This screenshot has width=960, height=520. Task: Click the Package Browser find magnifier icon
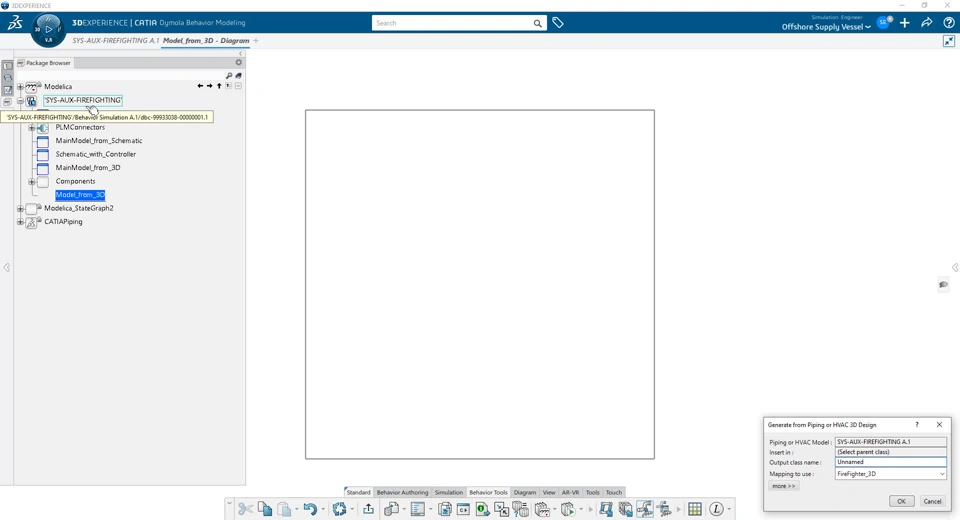pyautogui.click(x=229, y=75)
